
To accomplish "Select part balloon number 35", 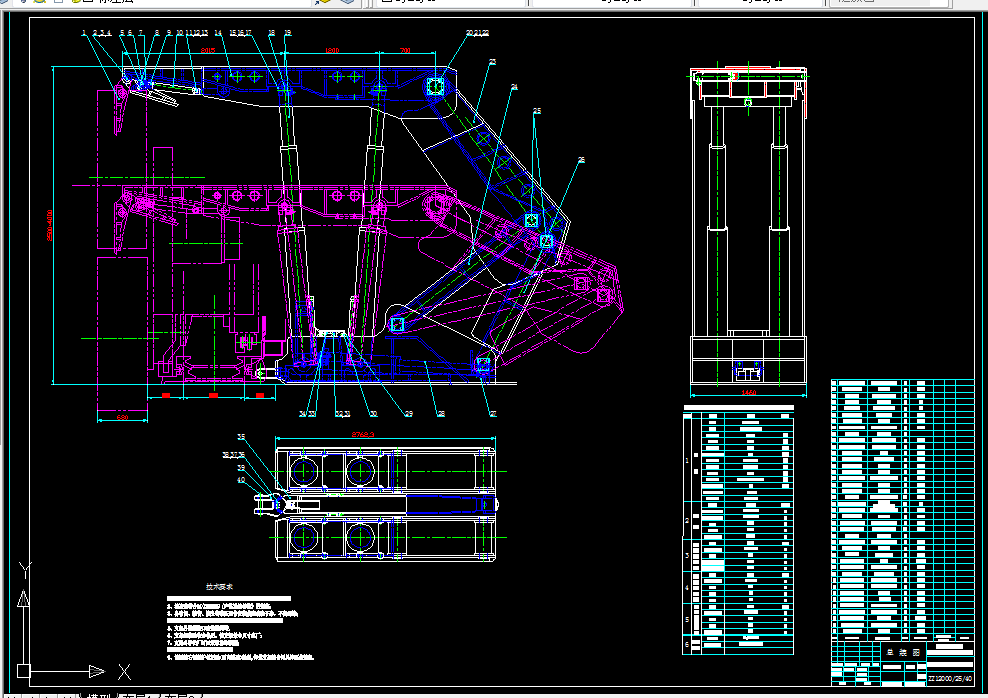I will coord(241,437).
